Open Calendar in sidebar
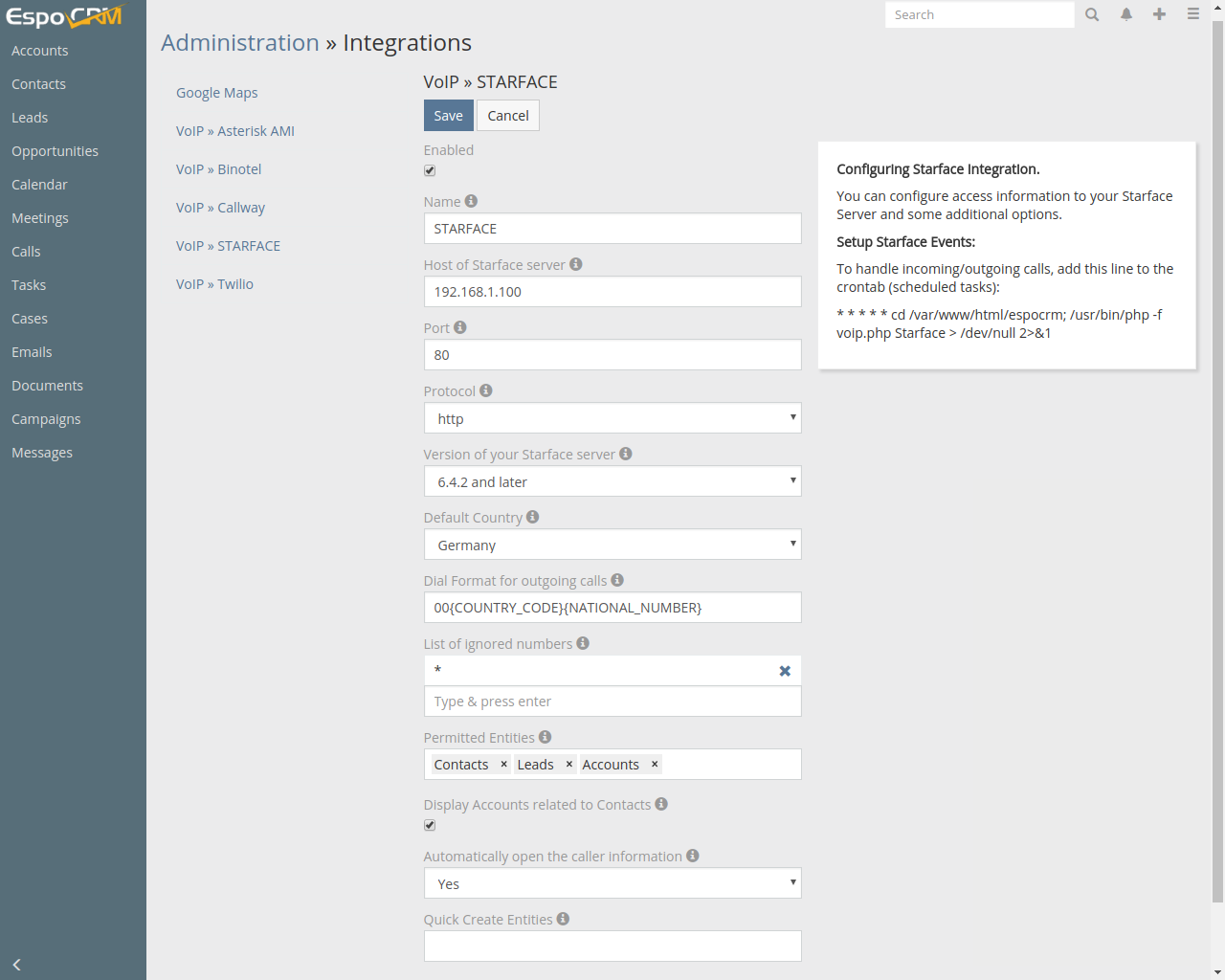The image size is (1225, 980). pyautogui.click(x=39, y=185)
